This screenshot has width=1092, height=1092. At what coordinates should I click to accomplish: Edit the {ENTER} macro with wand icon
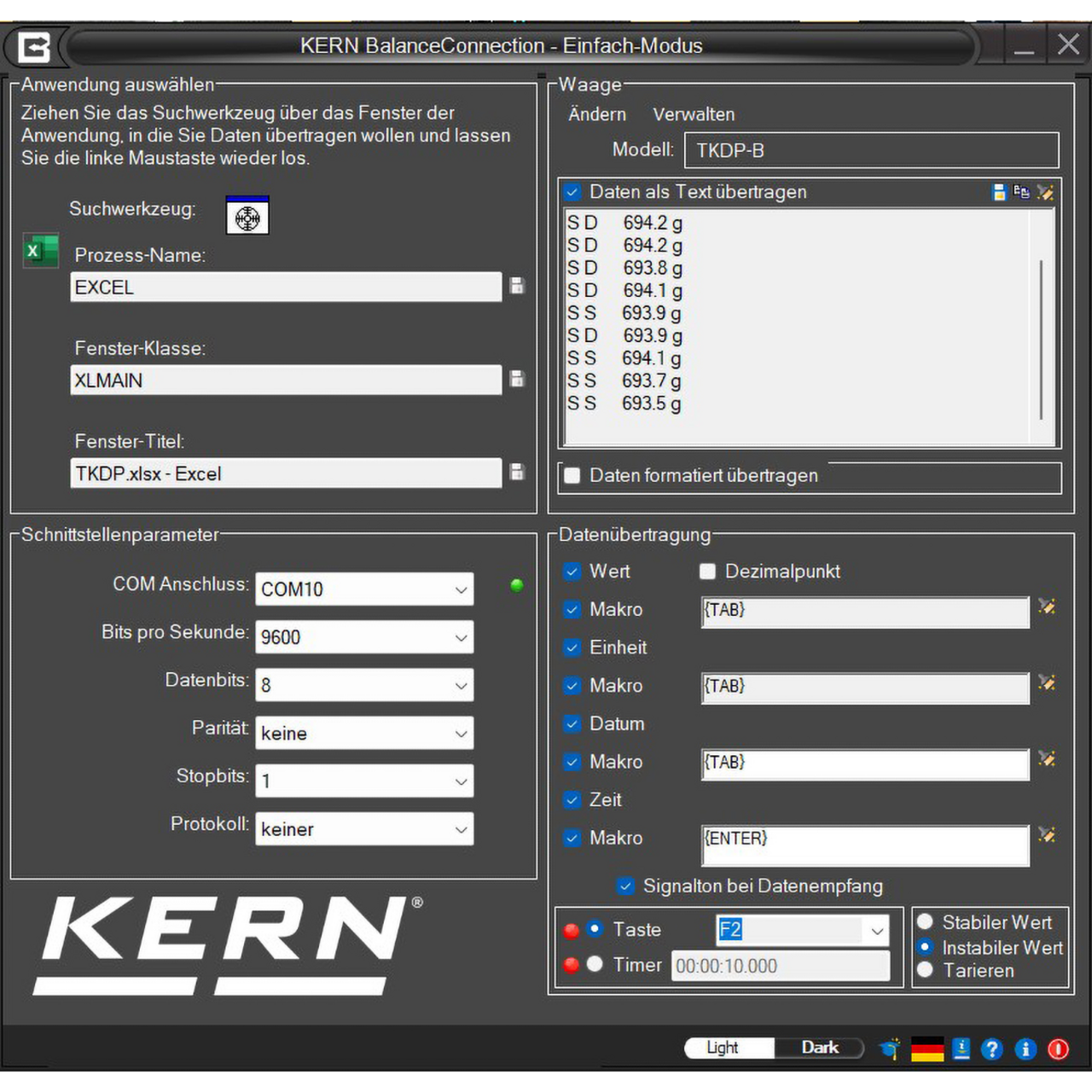(1048, 836)
